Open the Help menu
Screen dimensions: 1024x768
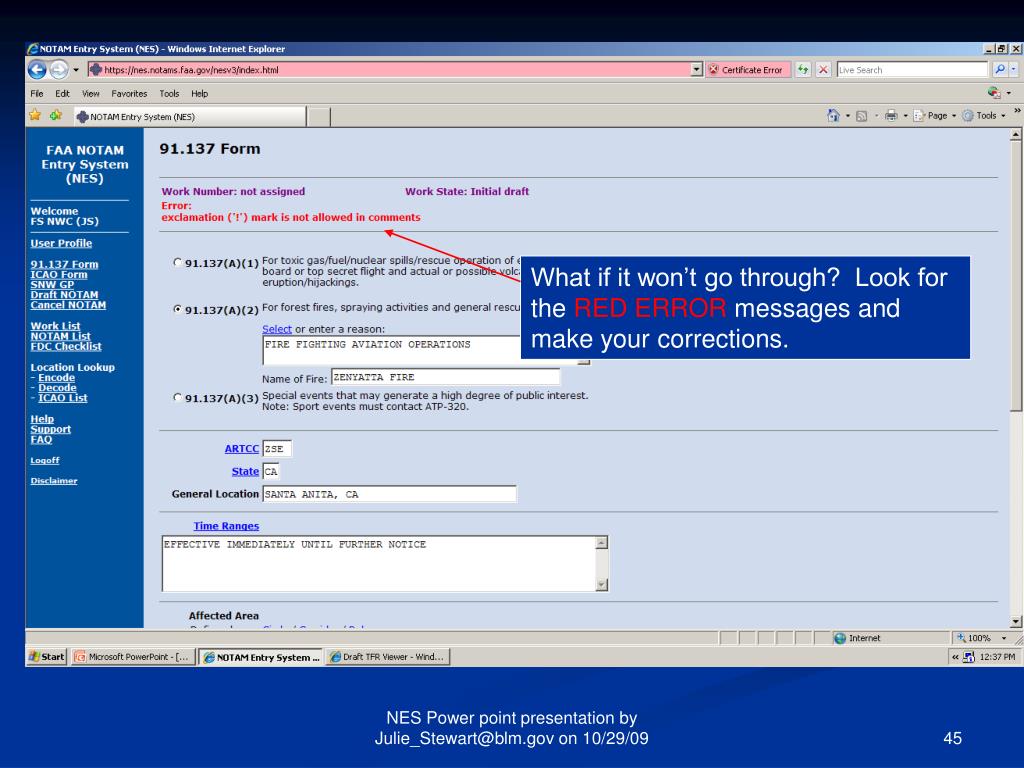point(200,93)
